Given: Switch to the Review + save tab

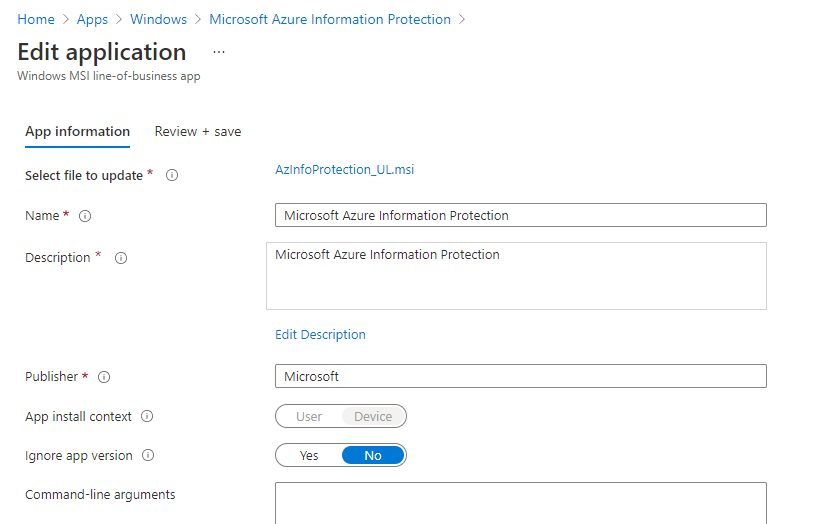Looking at the screenshot, I should coord(197,131).
